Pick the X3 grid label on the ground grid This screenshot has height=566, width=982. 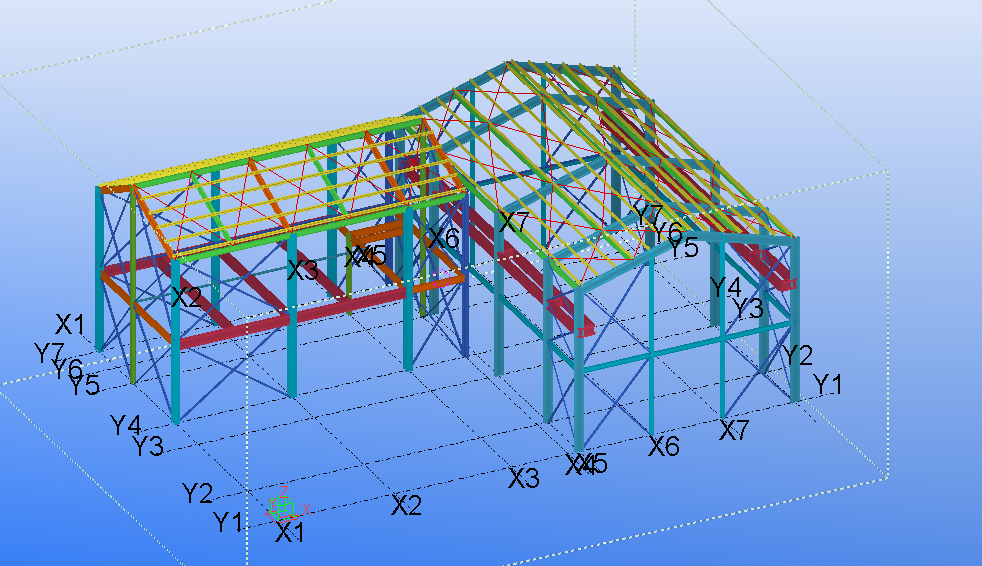pyautogui.click(x=524, y=478)
